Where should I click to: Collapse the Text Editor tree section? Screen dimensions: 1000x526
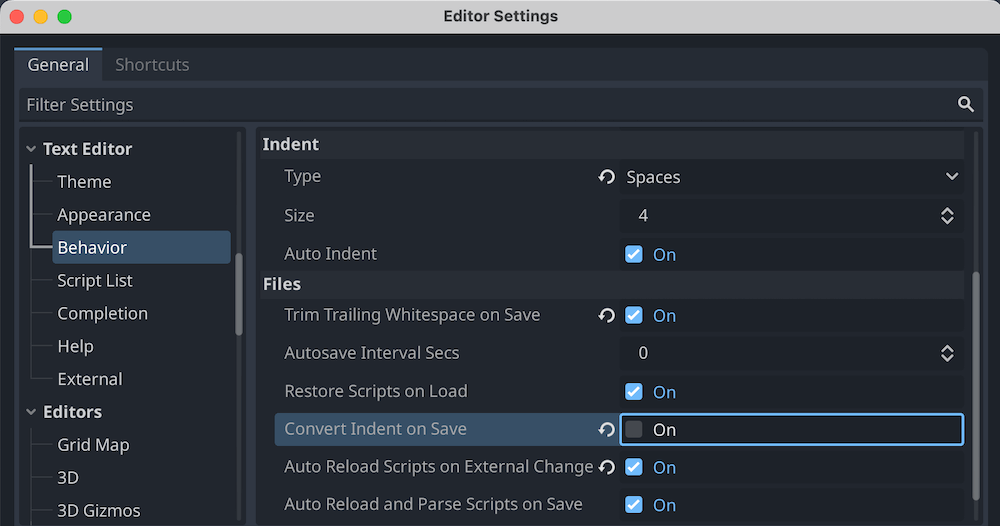31,149
